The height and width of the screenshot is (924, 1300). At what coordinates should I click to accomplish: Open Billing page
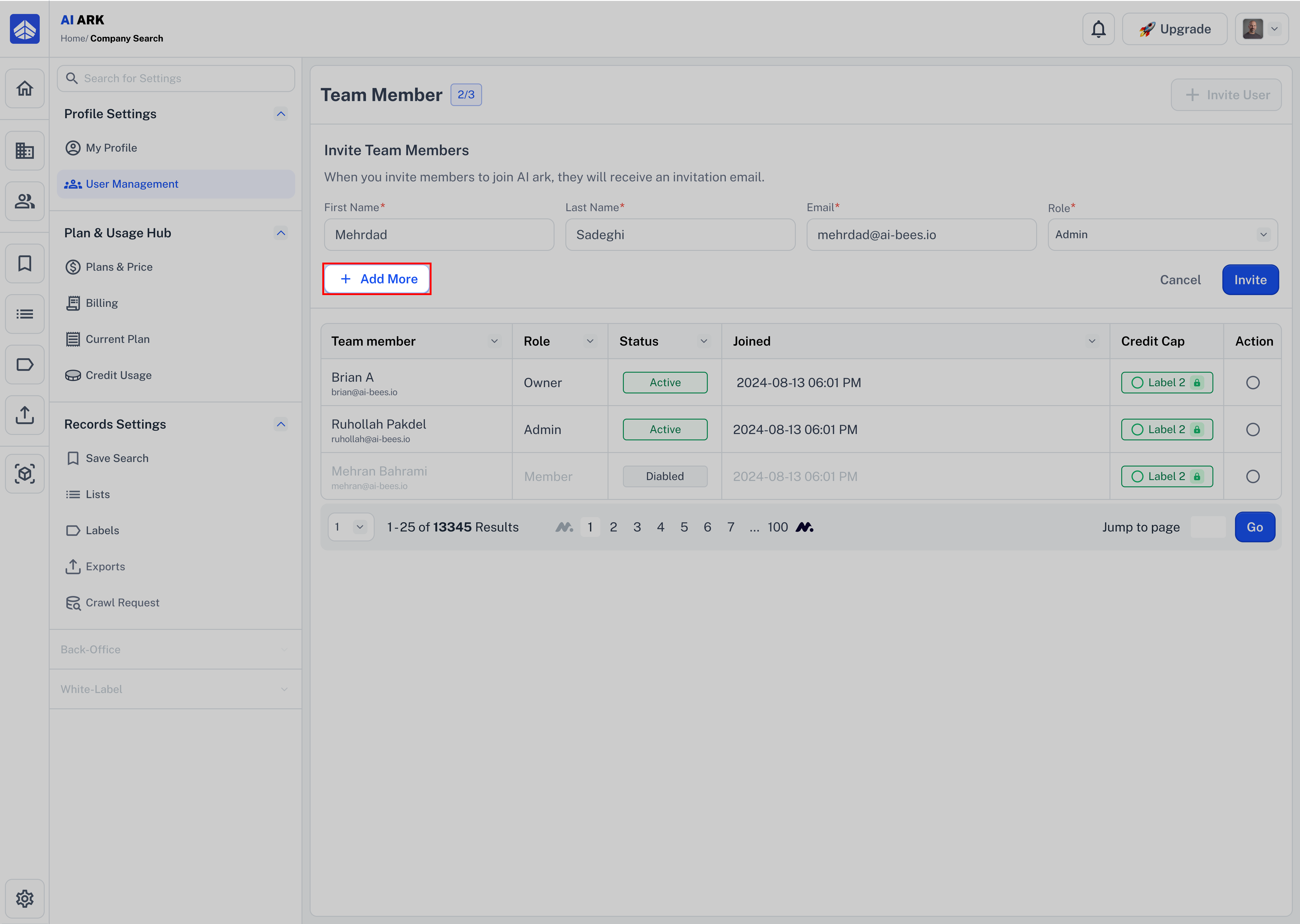[x=175, y=303]
